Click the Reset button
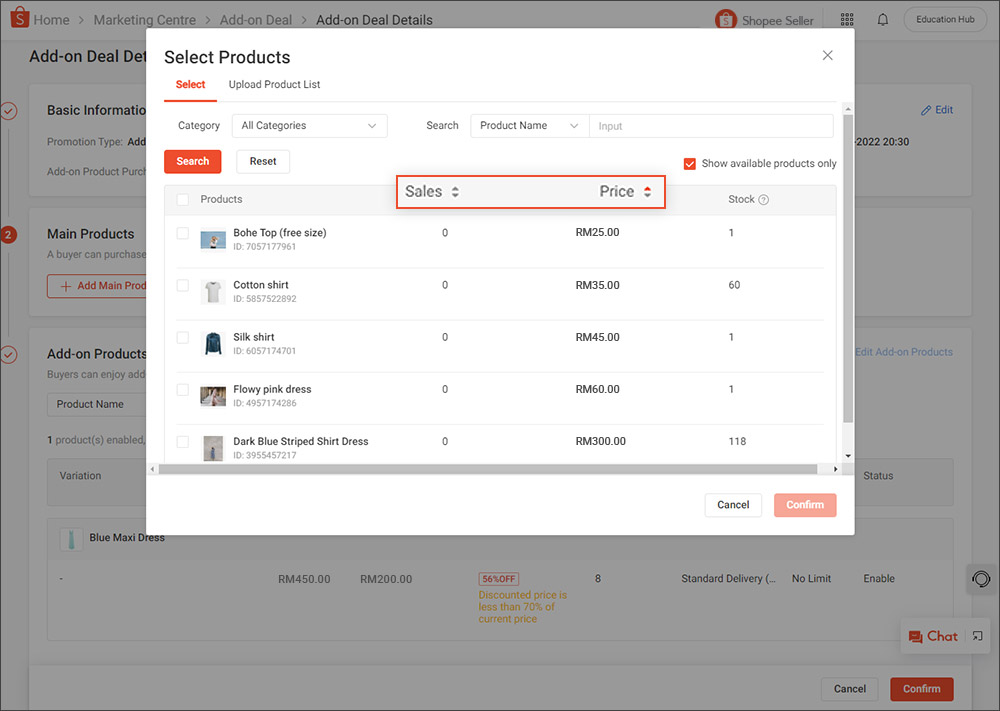Image resolution: width=1000 pixels, height=711 pixels. coord(262,161)
